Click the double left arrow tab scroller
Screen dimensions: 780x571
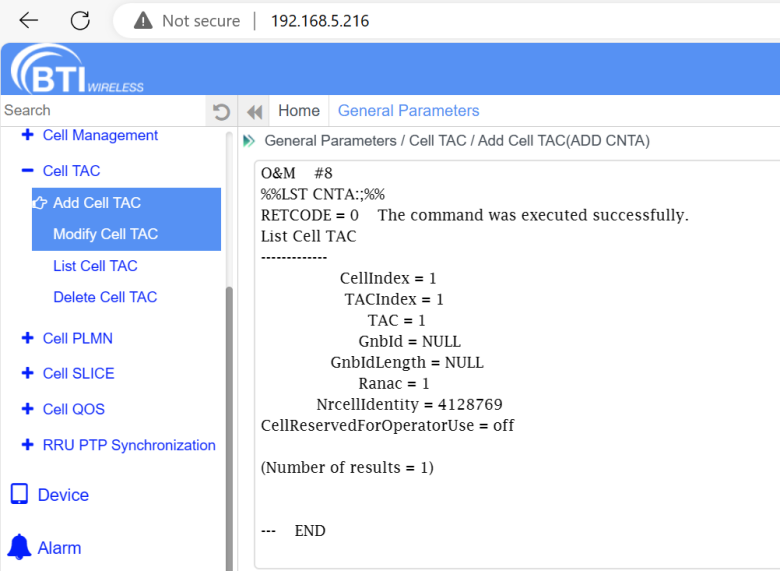(254, 111)
